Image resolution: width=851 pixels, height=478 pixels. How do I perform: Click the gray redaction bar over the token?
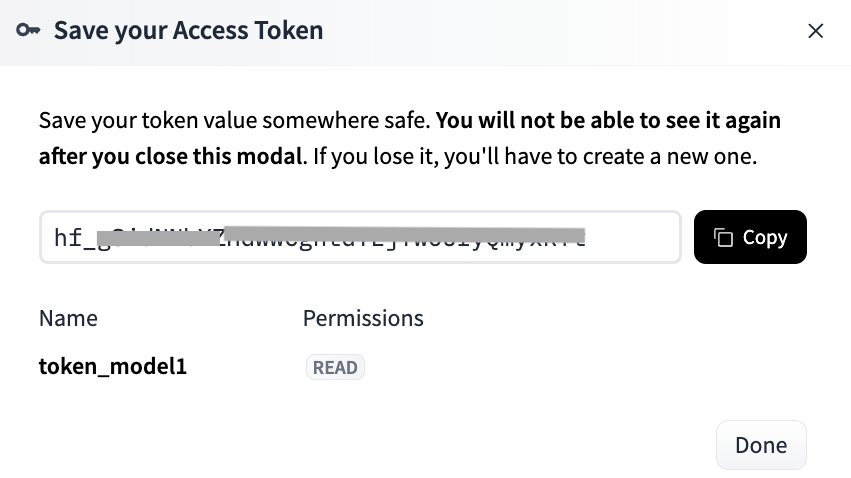click(341, 237)
